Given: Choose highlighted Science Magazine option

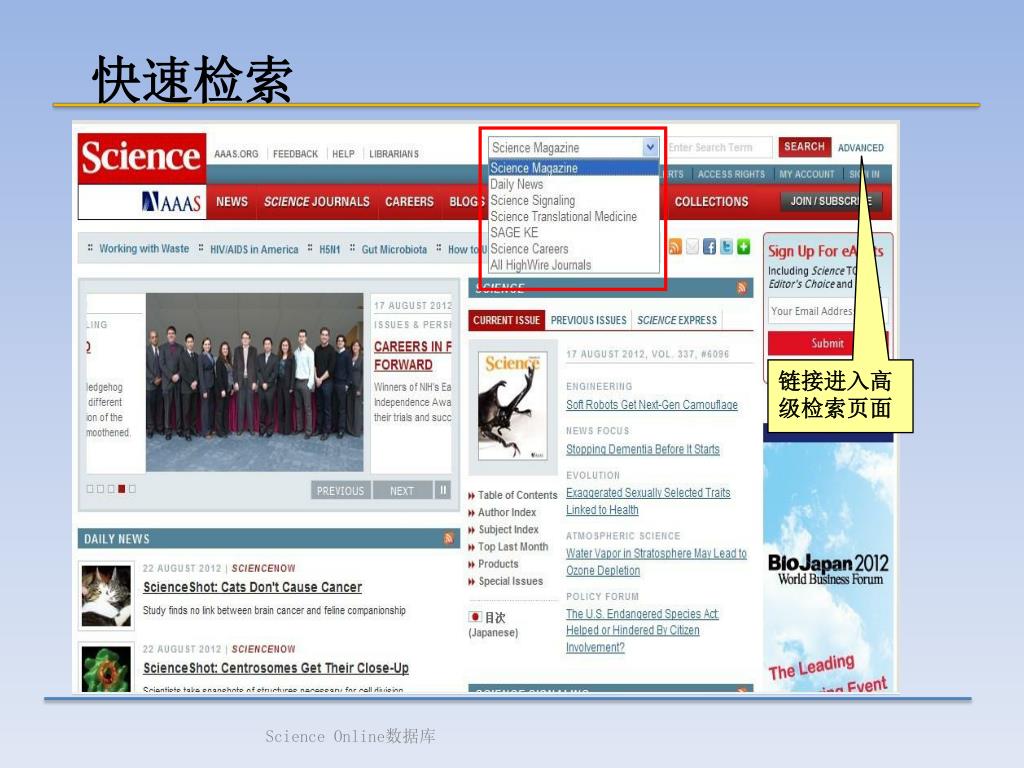Looking at the screenshot, I should coord(574,168).
